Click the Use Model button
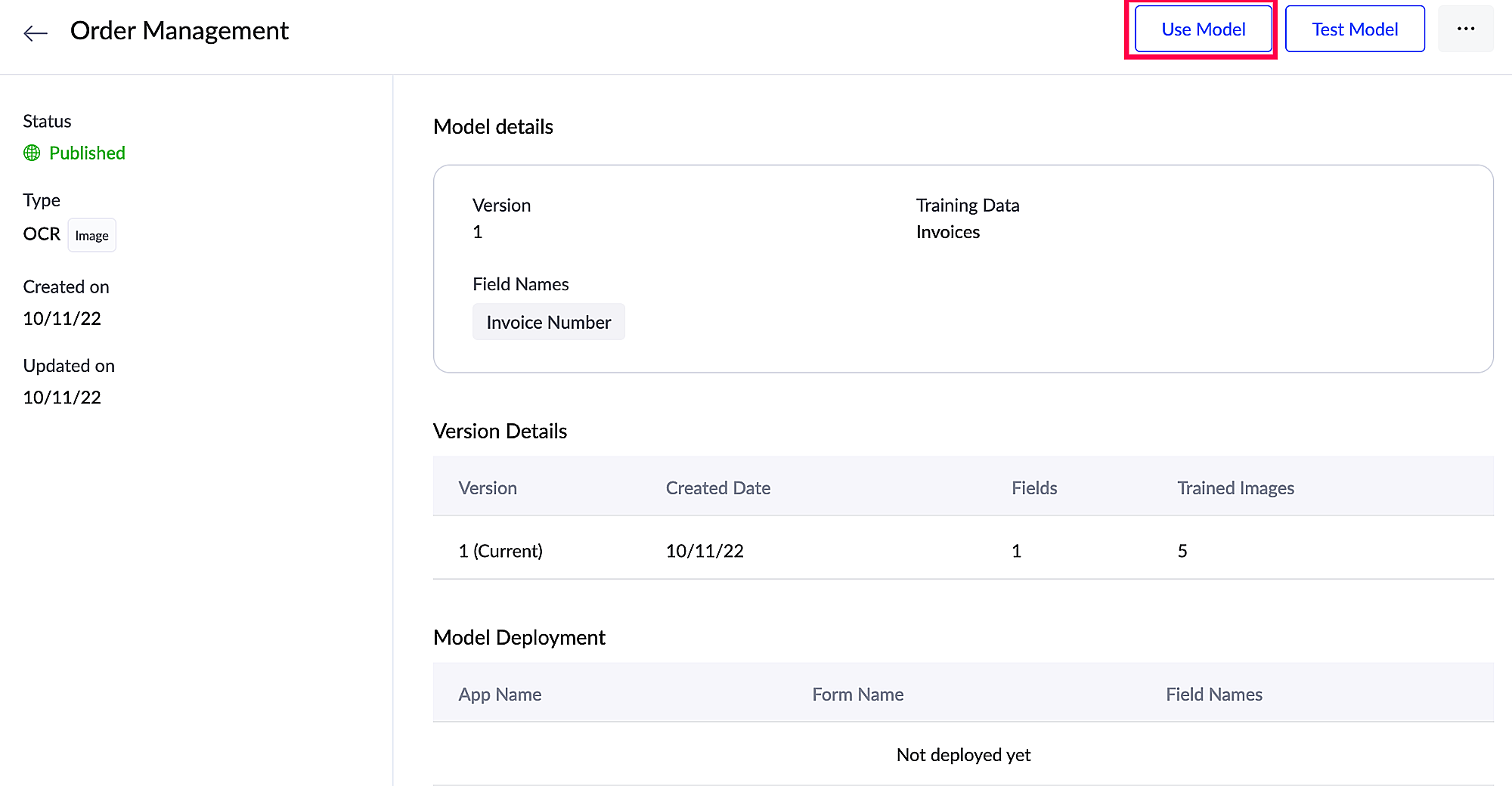Screen dimensions: 1512x786 pos(1203,29)
